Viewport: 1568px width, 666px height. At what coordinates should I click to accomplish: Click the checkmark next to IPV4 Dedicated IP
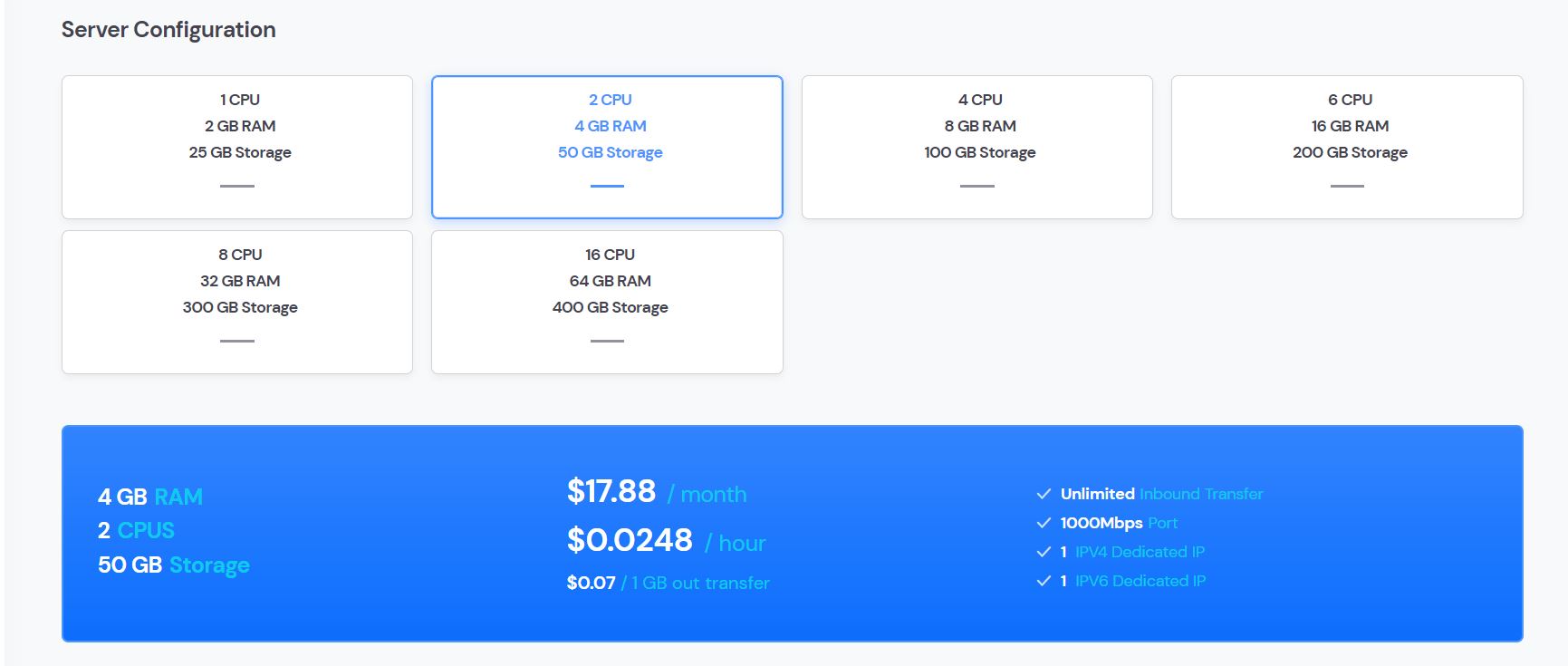(x=1044, y=552)
